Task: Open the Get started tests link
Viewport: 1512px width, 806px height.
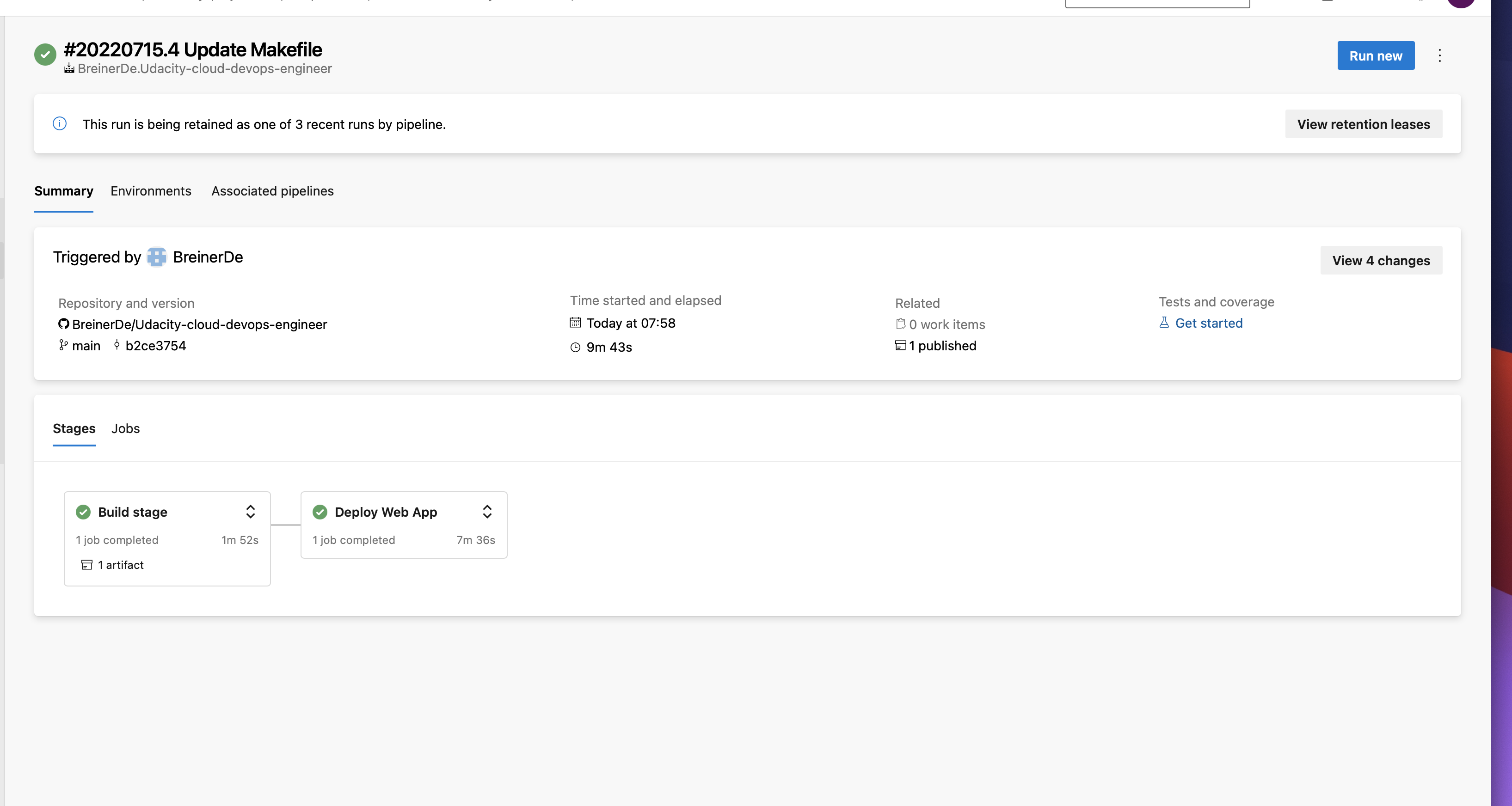Action: (1209, 323)
